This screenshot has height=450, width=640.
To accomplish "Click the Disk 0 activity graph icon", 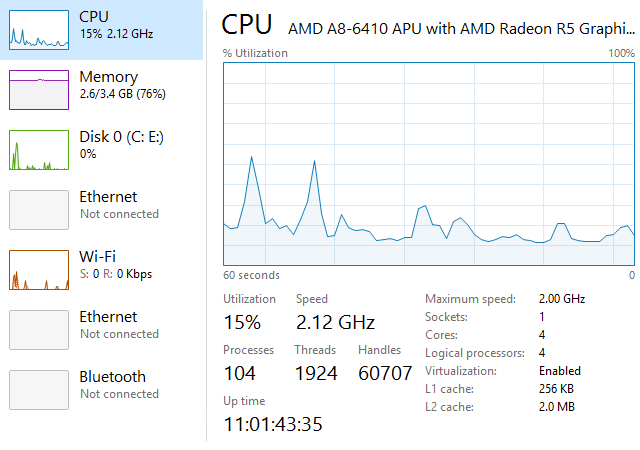I will (38, 149).
